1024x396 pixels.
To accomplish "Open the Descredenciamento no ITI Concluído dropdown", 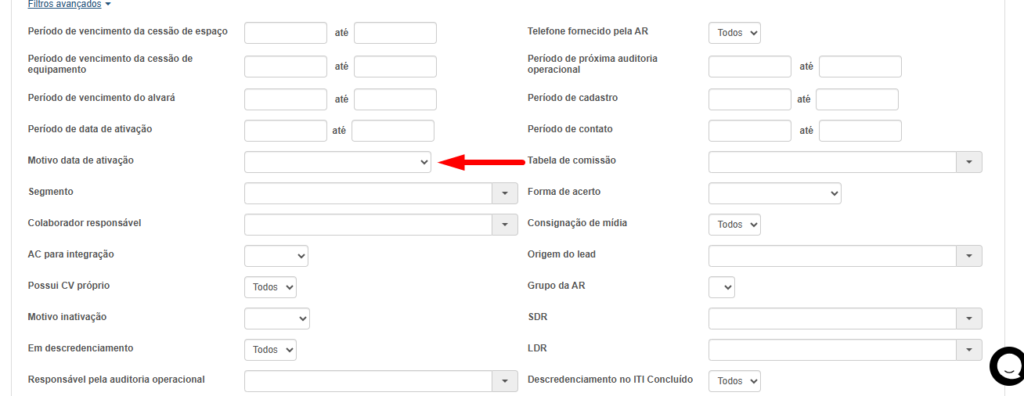I will [735, 380].
